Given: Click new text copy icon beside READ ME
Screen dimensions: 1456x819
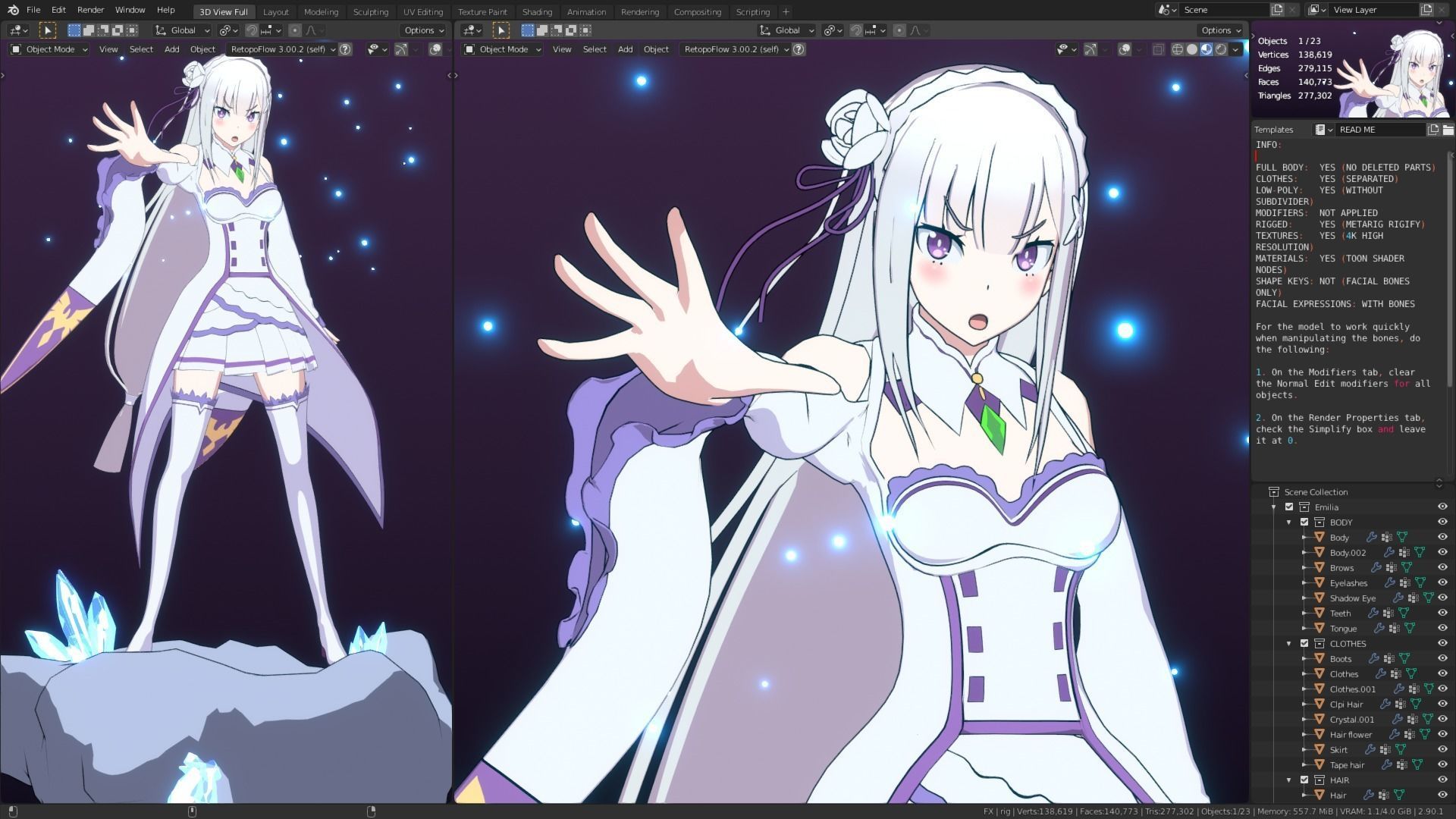Looking at the screenshot, I should [1433, 130].
